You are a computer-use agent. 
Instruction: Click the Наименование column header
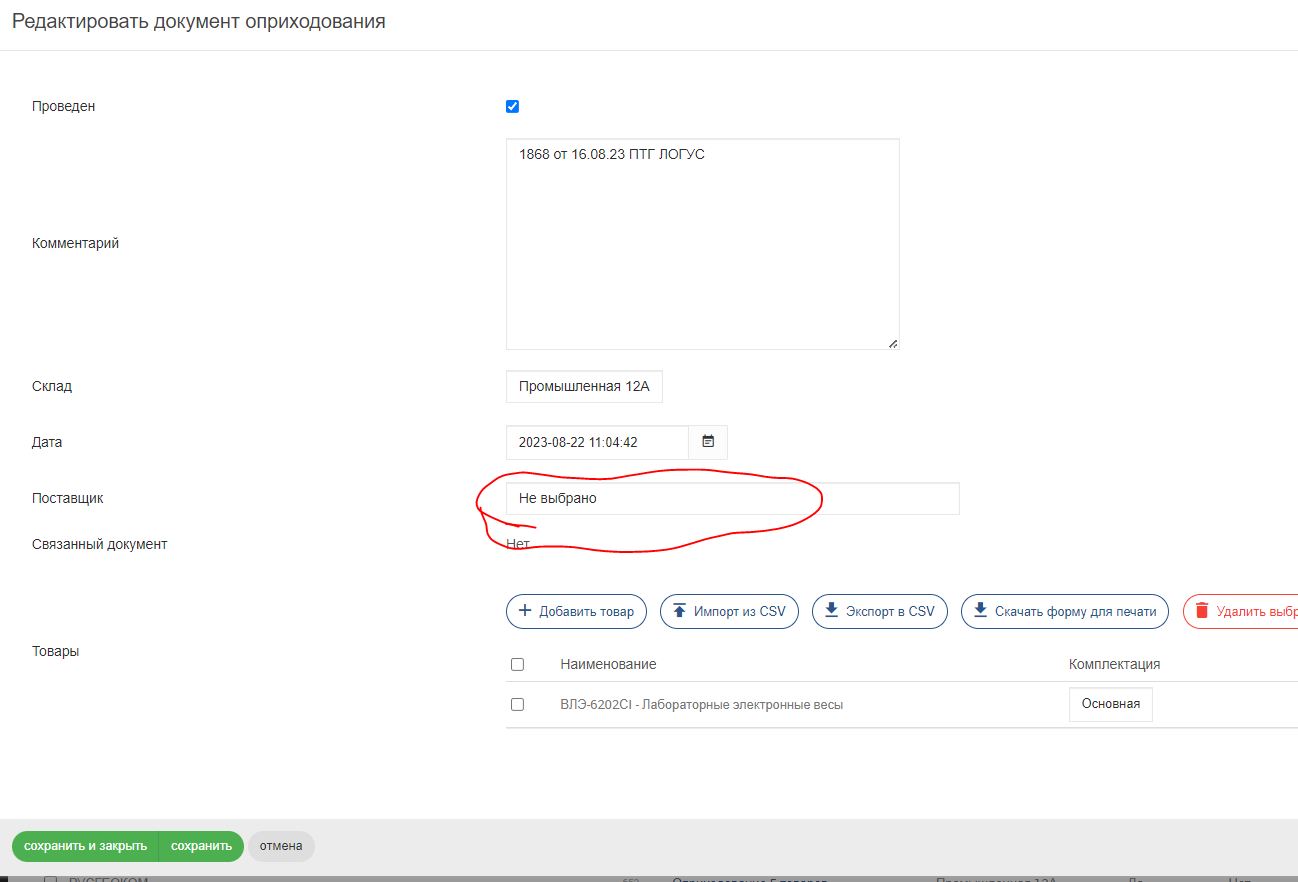pos(608,665)
